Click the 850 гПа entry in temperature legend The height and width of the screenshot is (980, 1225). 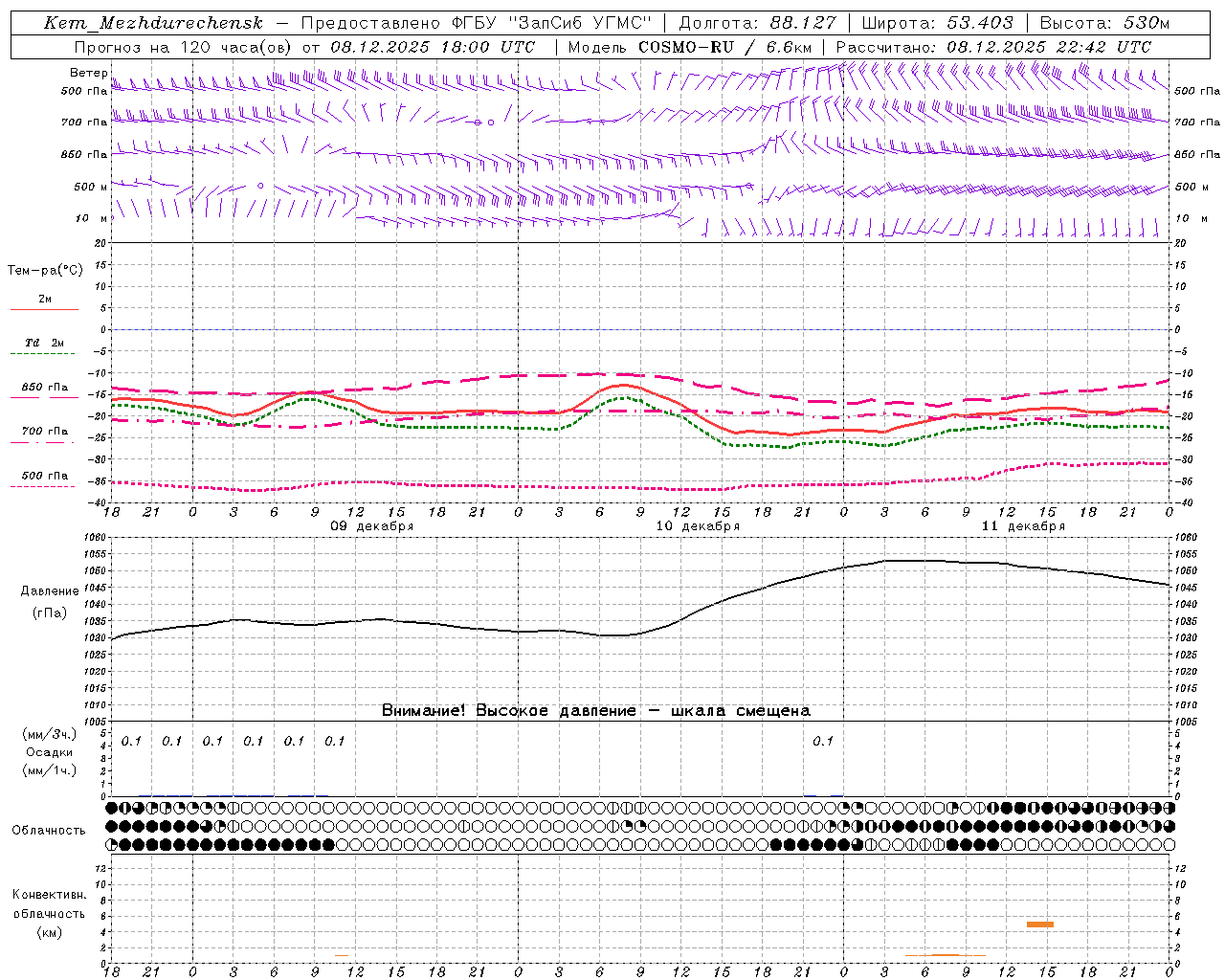pos(44,388)
